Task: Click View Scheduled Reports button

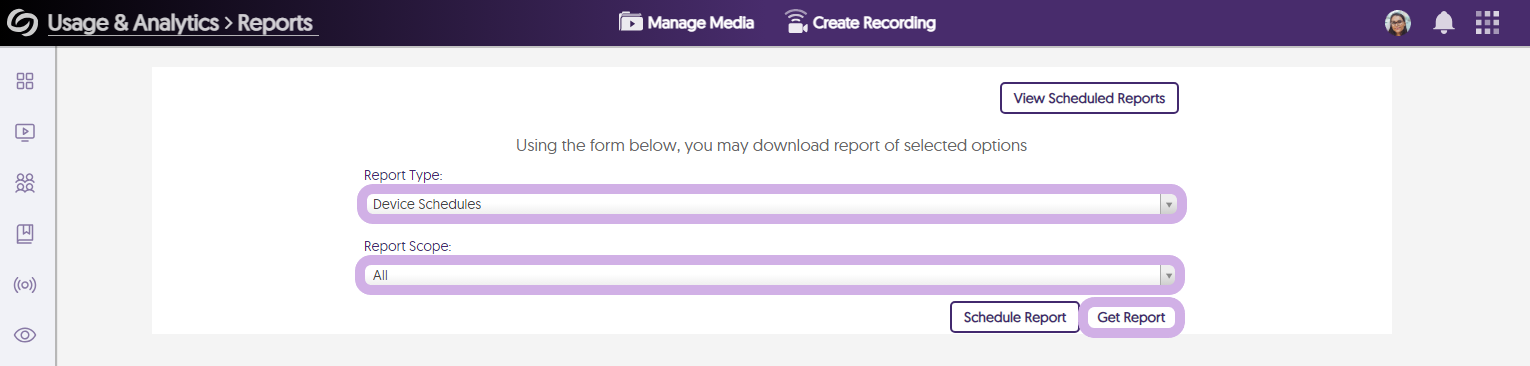Action: 1089,98
